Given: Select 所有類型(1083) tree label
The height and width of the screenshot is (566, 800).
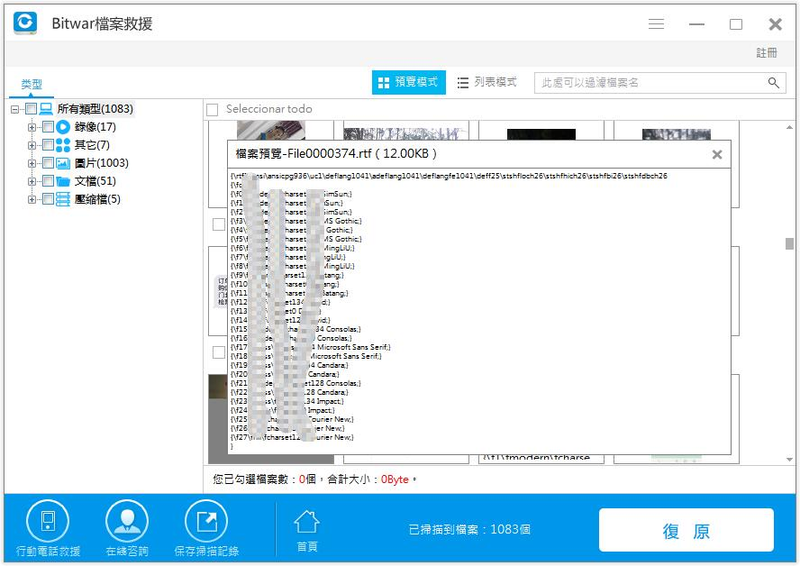Looking at the screenshot, I should click(x=95, y=109).
